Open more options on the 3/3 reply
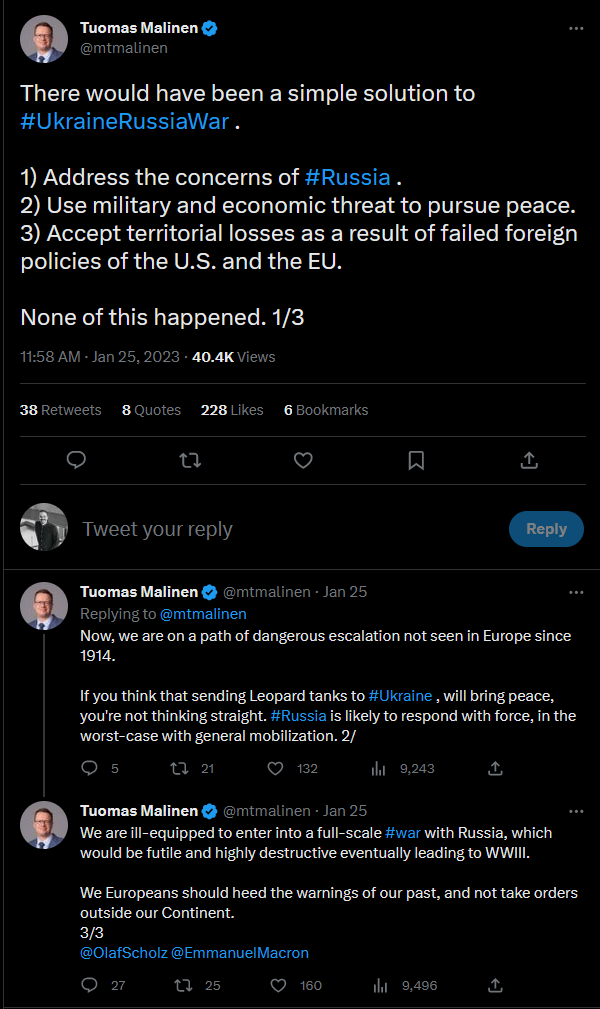The height and width of the screenshot is (1009, 600). [576, 811]
